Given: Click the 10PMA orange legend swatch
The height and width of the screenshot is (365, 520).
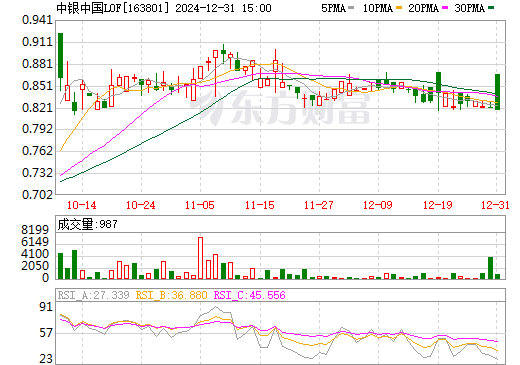Looking at the screenshot, I should click(399, 8).
